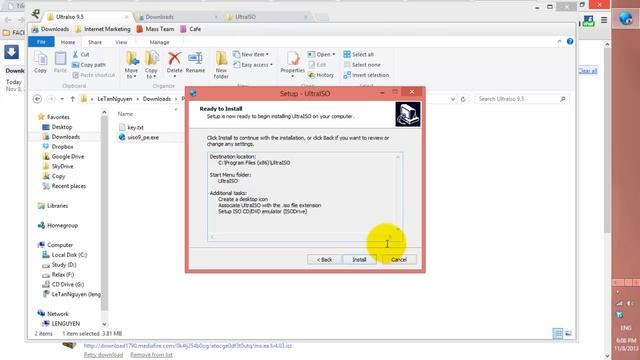The height and width of the screenshot is (360, 640).
Task: Click Downloads in the address breadcrumb
Action: [157, 99]
